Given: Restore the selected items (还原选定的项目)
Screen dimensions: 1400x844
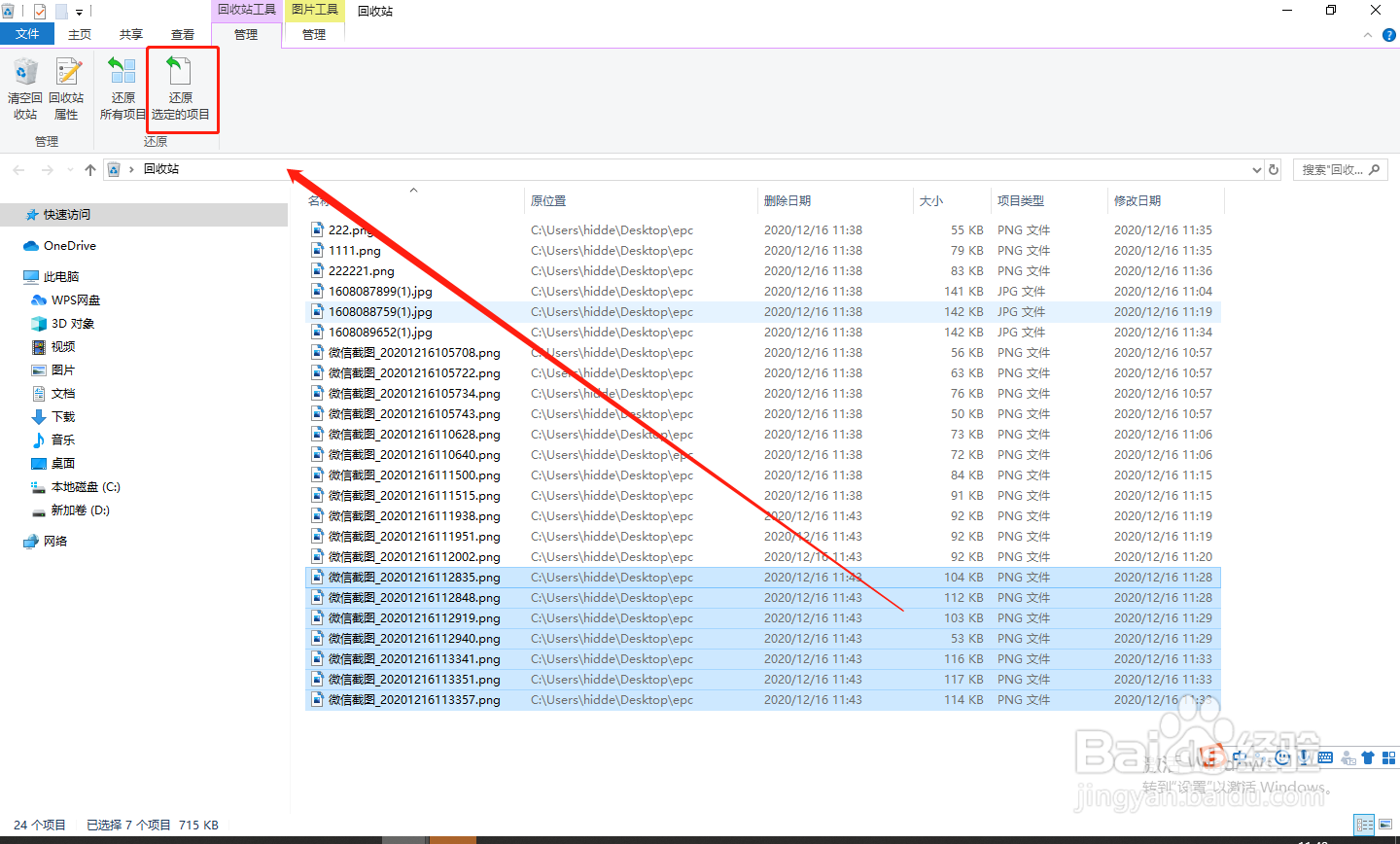Looking at the screenshot, I should pyautogui.click(x=181, y=88).
